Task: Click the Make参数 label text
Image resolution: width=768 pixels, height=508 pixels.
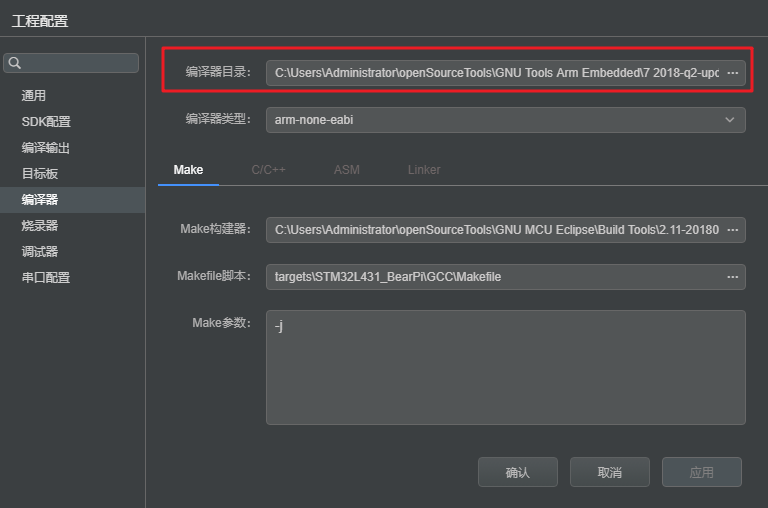Action: (x=221, y=323)
